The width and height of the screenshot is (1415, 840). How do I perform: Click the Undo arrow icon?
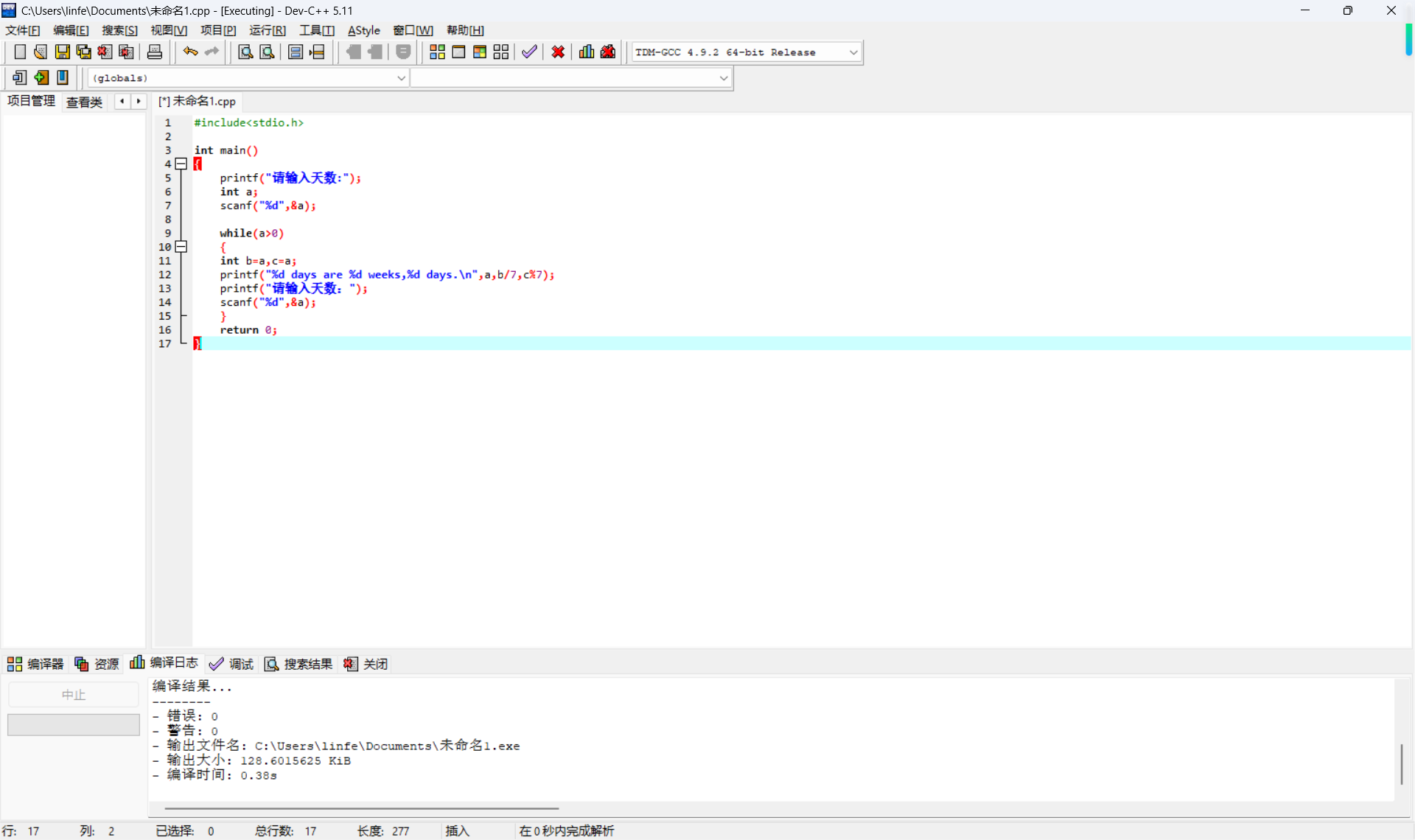point(190,52)
